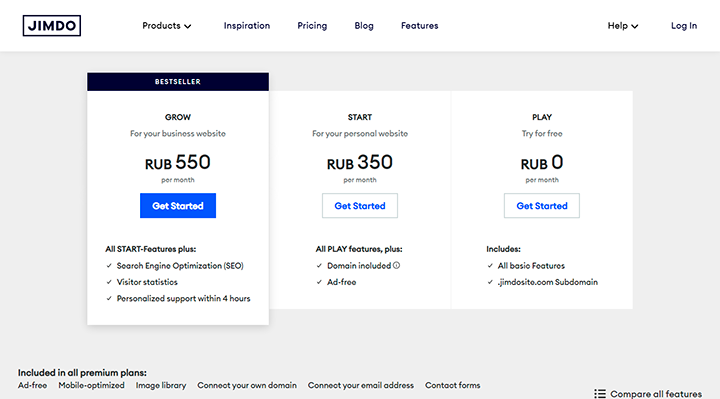Open the Pricing page
The height and width of the screenshot is (399, 720).
(312, 26)
